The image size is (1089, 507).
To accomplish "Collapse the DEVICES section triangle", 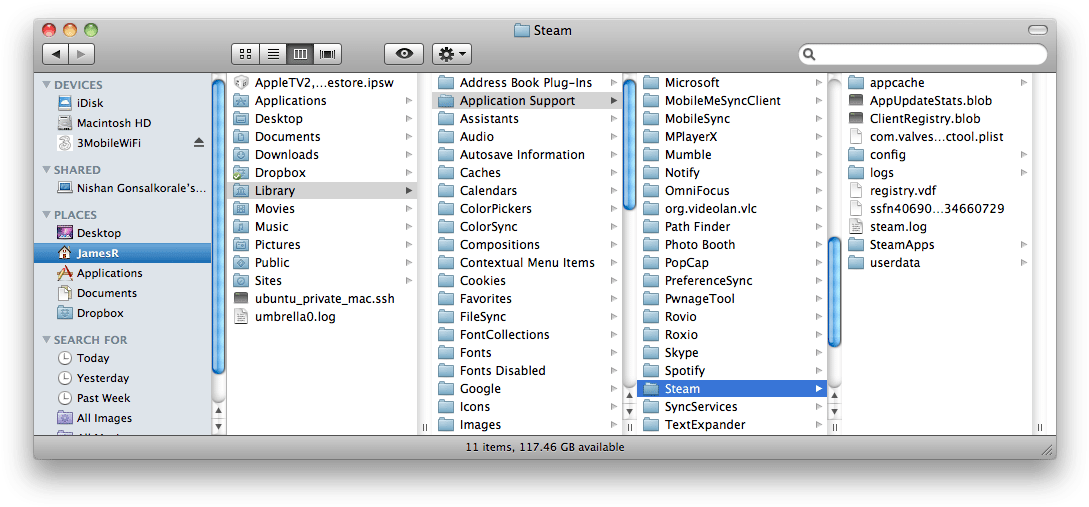I will pos(46,85).
